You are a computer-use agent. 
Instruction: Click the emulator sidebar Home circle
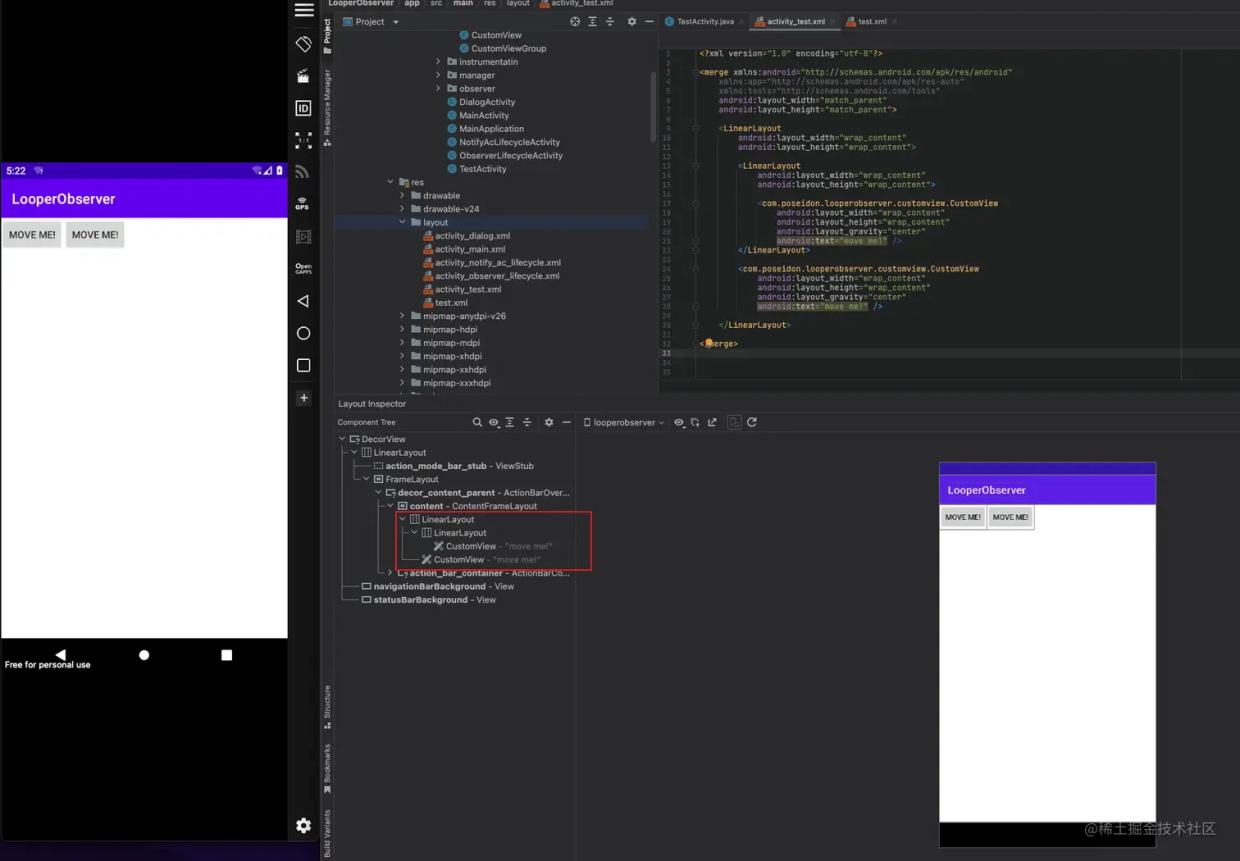(x=304, y=333)
